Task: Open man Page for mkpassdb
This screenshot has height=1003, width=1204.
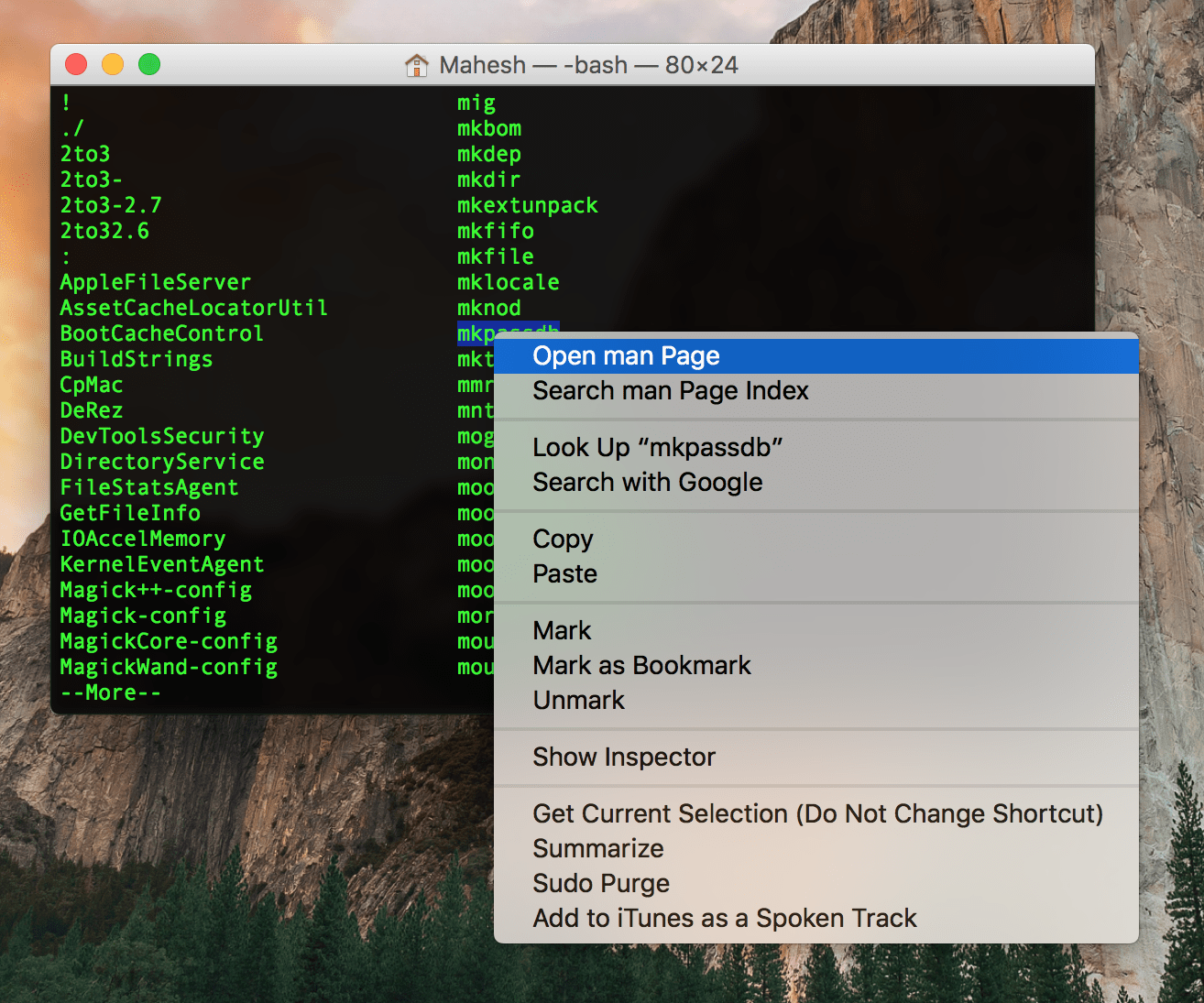Action: pos(626,355)
